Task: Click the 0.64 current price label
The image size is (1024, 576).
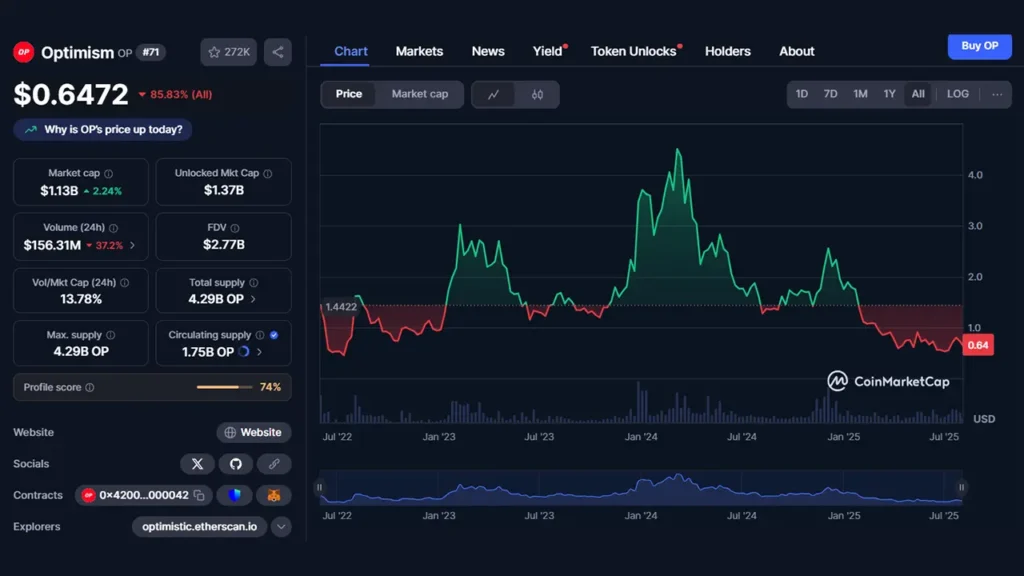Action: (x=978, y=345)
